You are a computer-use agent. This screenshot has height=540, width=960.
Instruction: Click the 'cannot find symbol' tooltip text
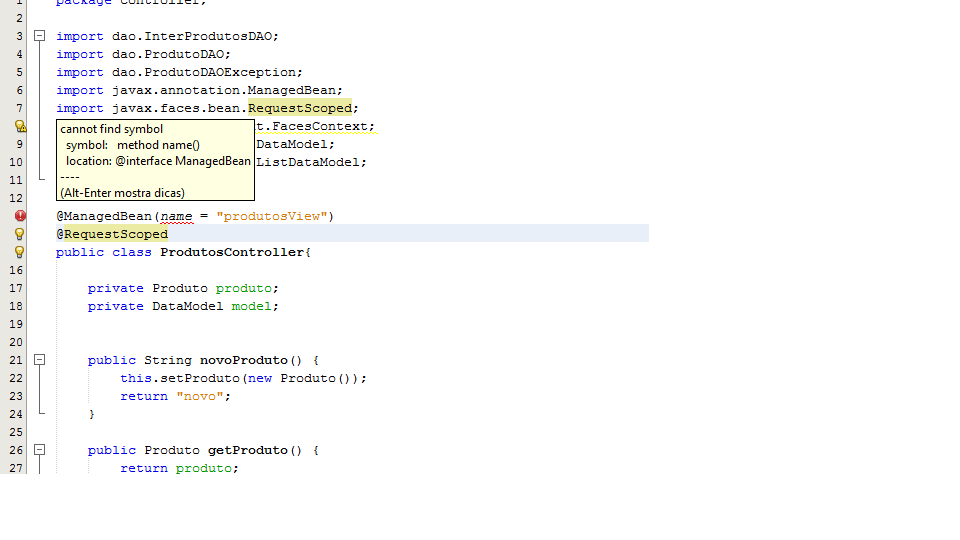(x=111, y=129)
